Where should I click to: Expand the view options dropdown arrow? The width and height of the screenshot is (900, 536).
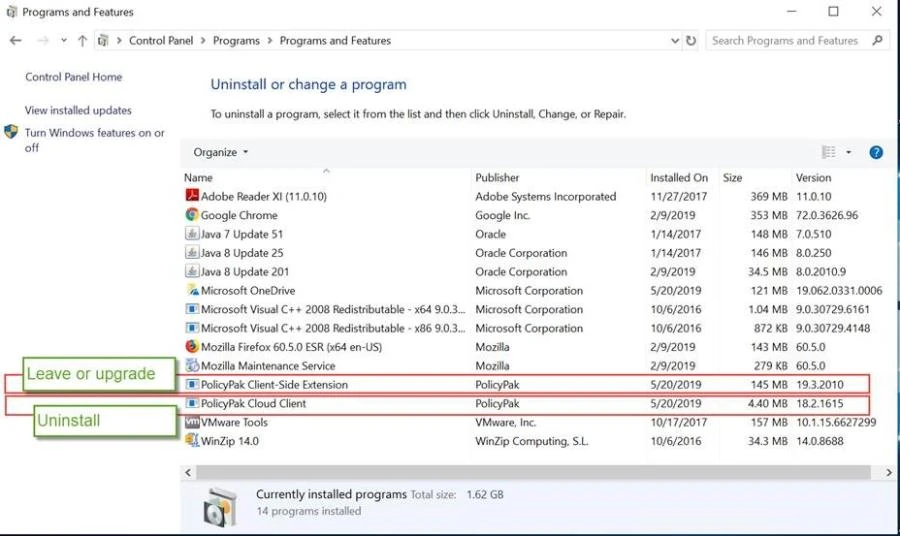(849, 153)
